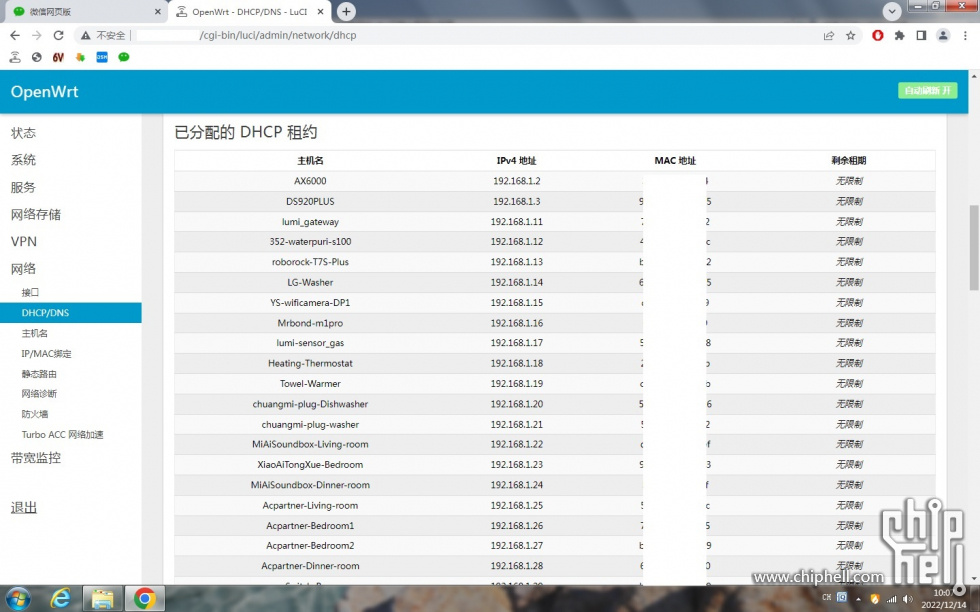Select the DHCP/DNS submenu item

(x=71, y=313)
